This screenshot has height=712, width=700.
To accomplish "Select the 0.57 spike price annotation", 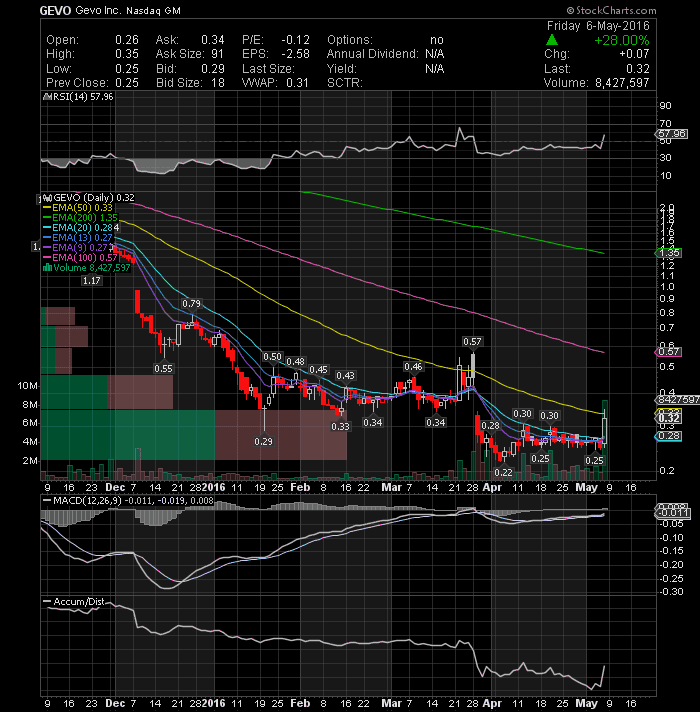I will click(472, 341).
